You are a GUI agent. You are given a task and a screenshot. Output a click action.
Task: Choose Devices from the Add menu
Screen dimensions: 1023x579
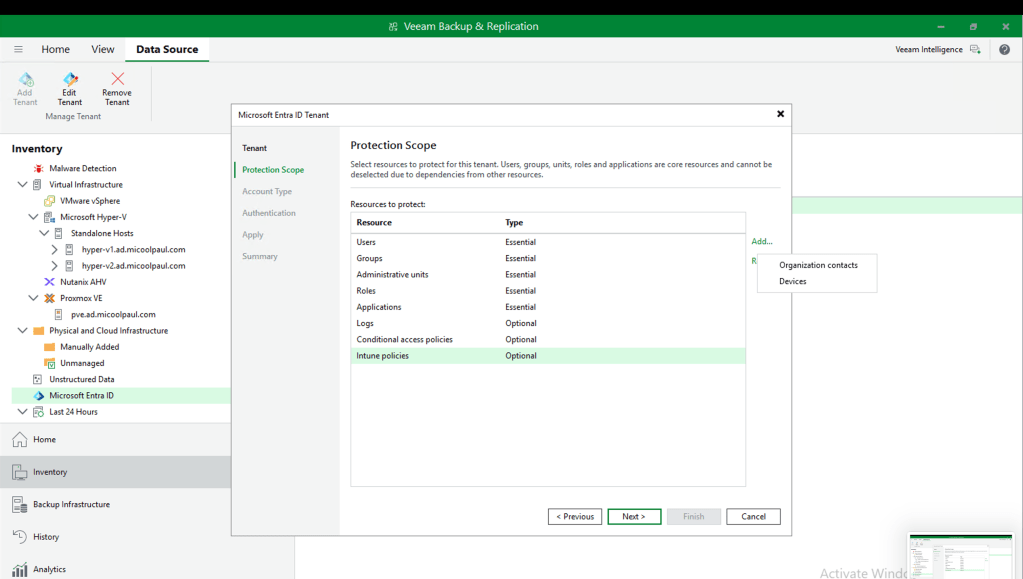point(793,281)
